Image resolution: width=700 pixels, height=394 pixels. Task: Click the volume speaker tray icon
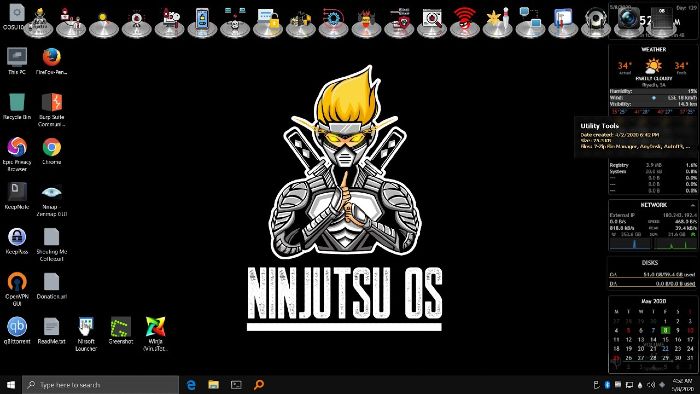pyautogui.click(x=651, y=385)
